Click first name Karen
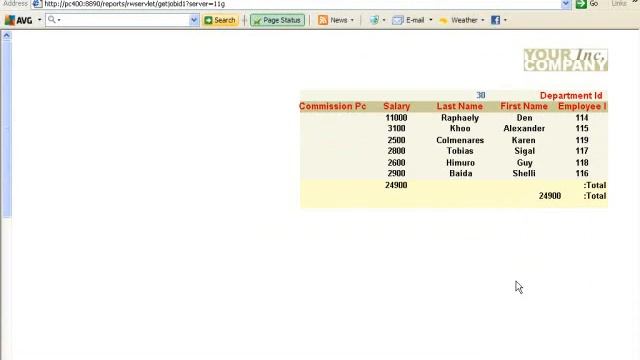The width and height of the screenshot is (640, 360). (x=524, y=140)
